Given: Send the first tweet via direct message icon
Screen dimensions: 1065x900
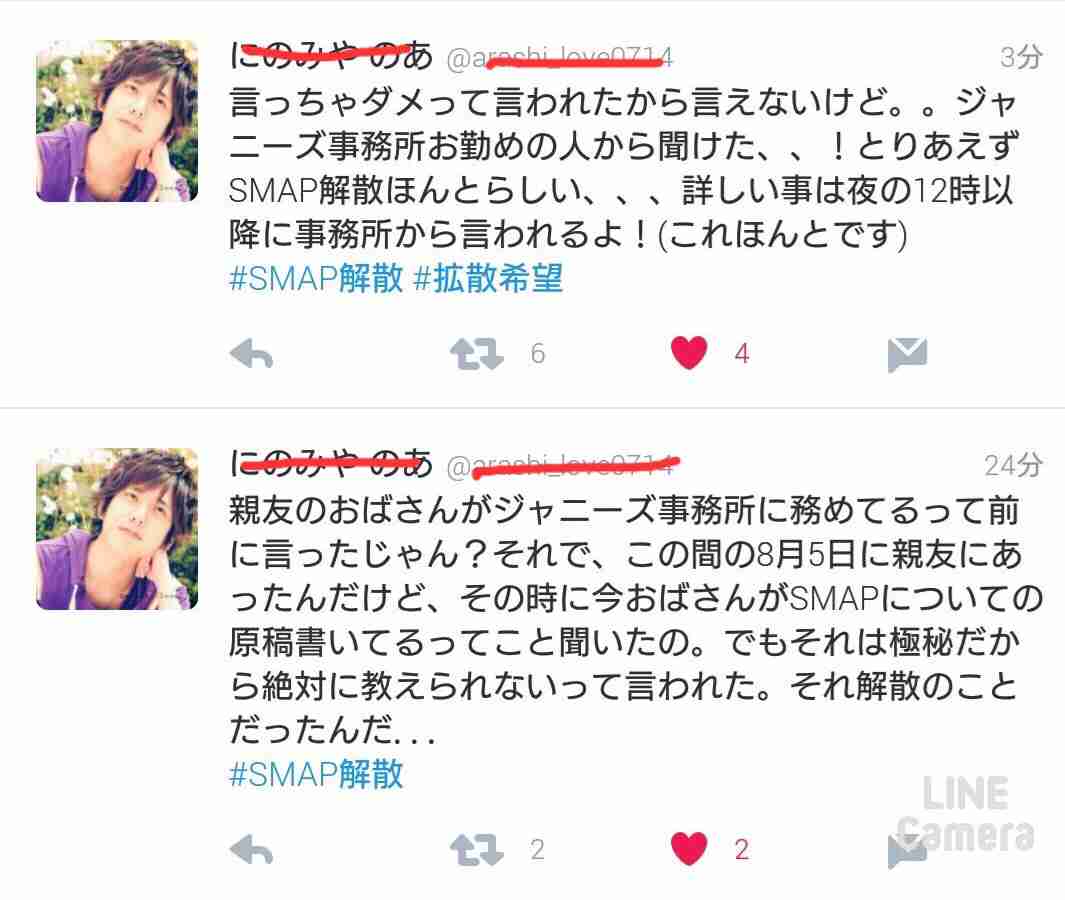Looking at the screenshot, I should coord(907,354).
